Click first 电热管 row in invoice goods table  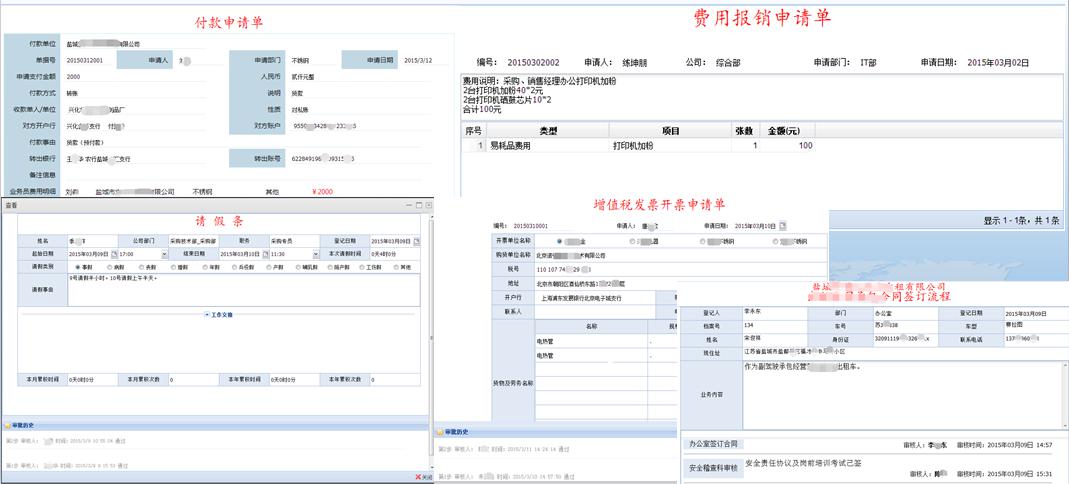click(x=592, y=341)
